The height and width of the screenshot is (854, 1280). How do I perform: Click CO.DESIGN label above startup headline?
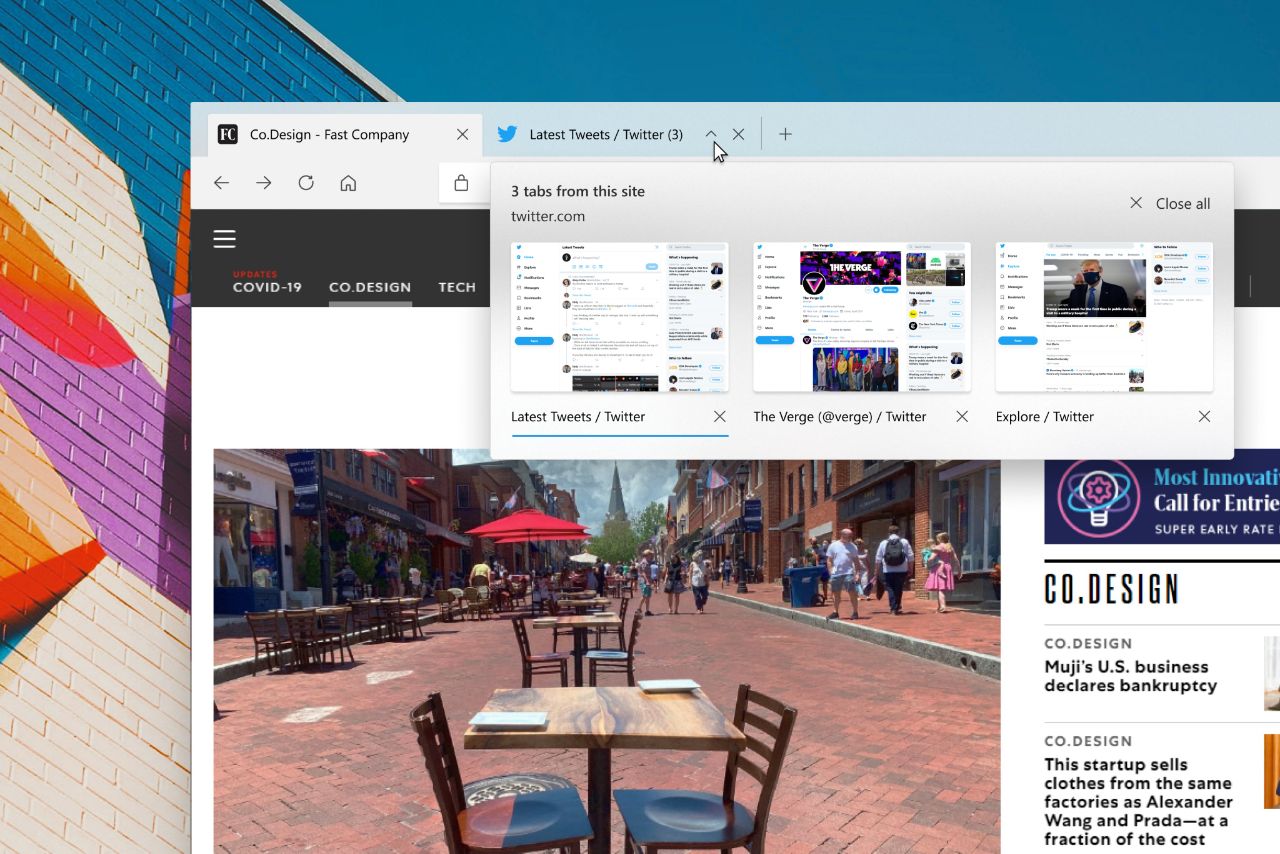pos(1088,741)
